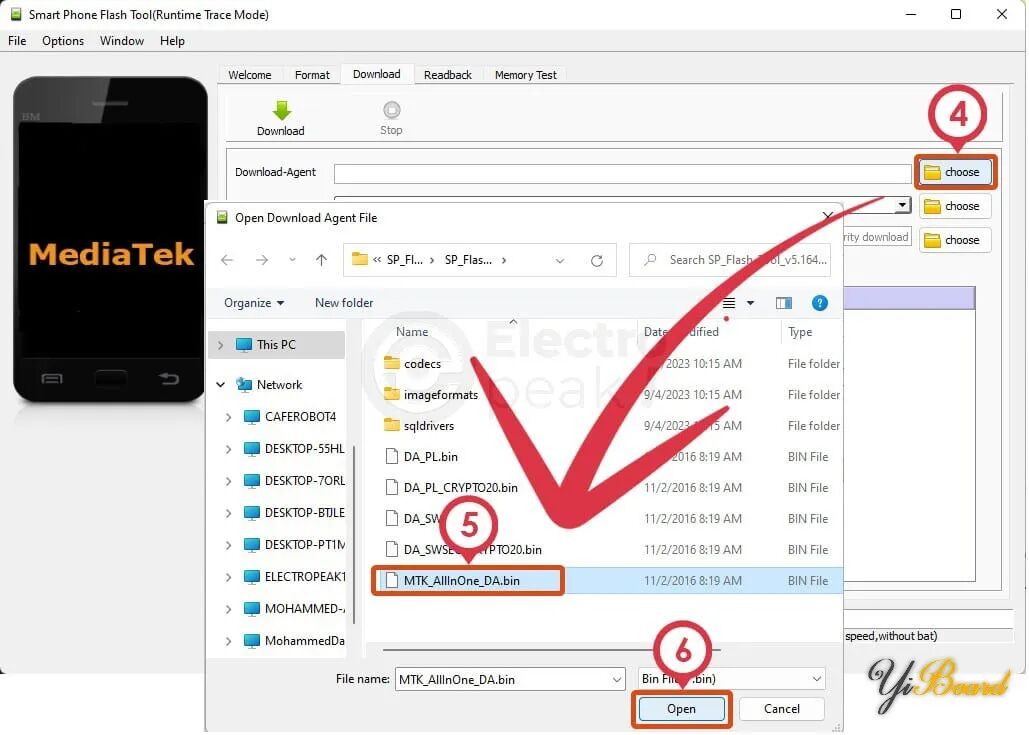The width and height of the screenshot is (1029, 735).
Task: Expand the This PC tree node
Action: pyautogui.click(x=221, y=345)
